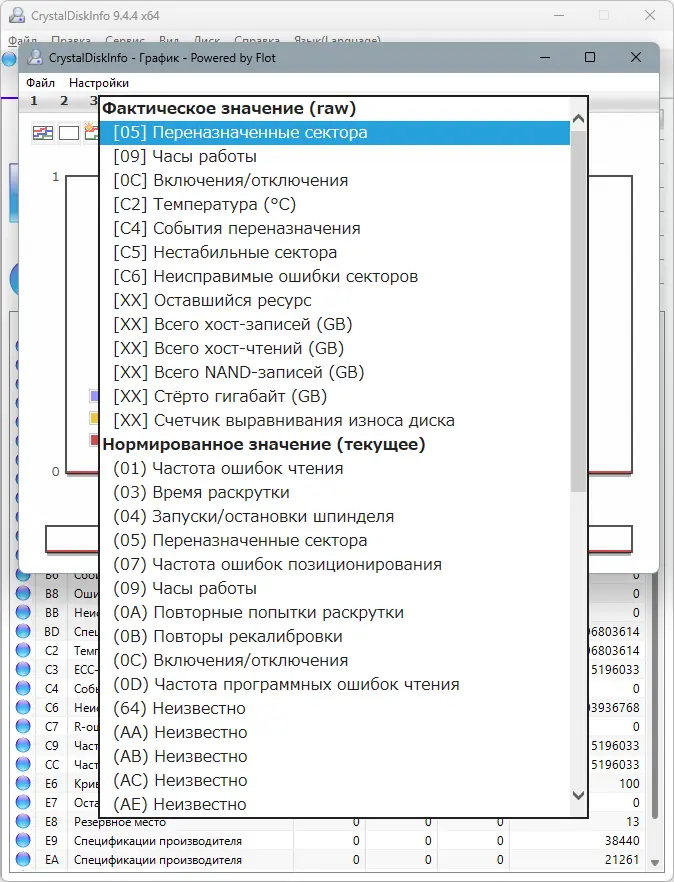This screenshot has height=882, width=674.
Task: Choose (0C) Включения/отключения normalized option
Action: (x=335, y=660)
